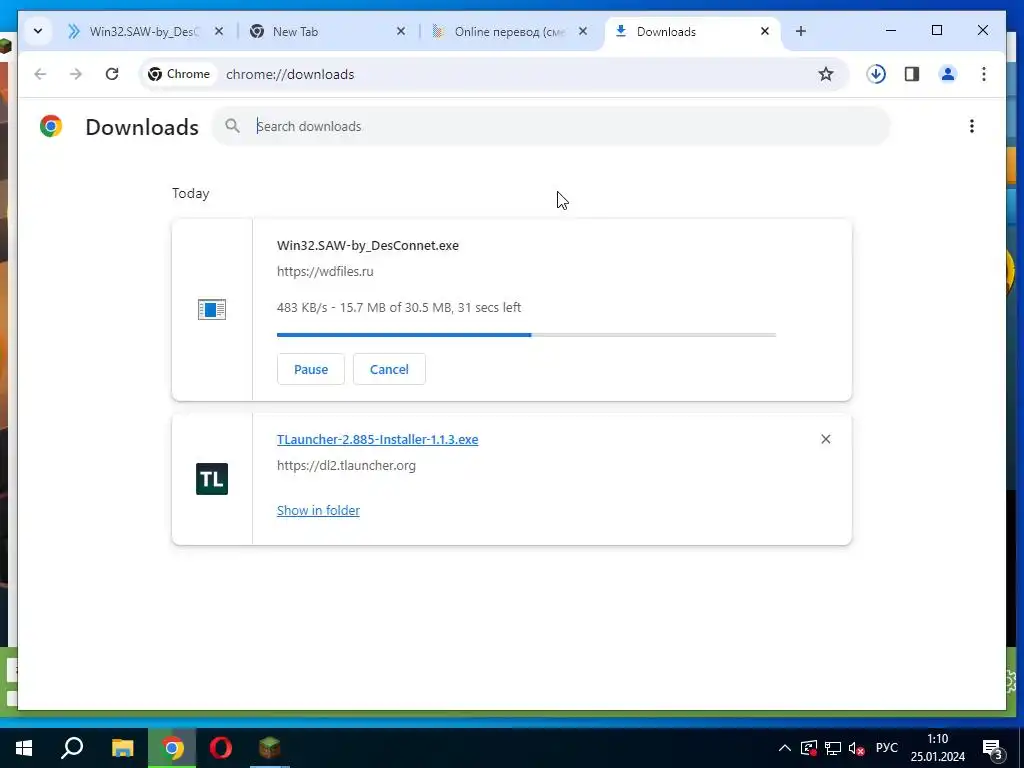Viewport: 1024px width, 768px height.
Task: Expand the hidden system tray icons
Action: [784, 748]
